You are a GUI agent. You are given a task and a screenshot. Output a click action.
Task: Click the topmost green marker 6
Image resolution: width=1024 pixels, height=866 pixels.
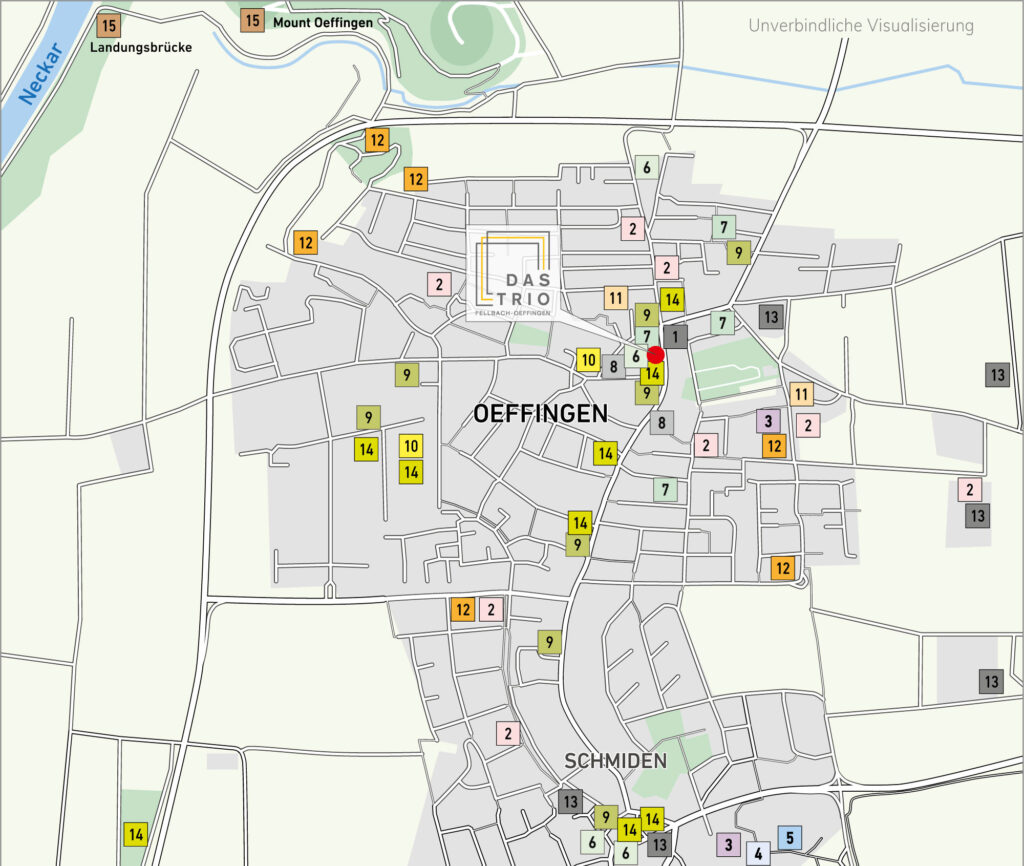pos(647,167)
